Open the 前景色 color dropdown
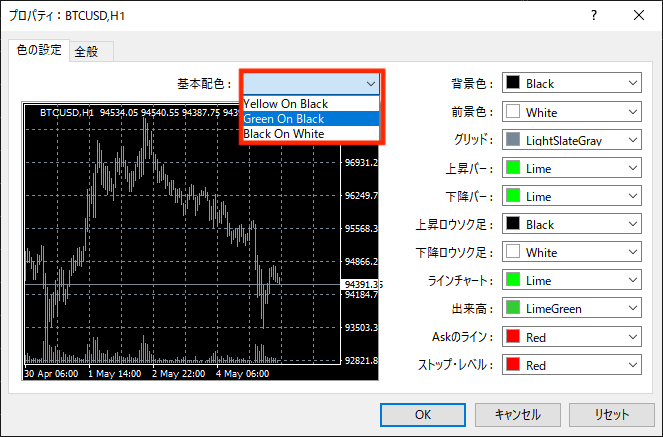Screen dimensions: 663x437 (572, 112)
